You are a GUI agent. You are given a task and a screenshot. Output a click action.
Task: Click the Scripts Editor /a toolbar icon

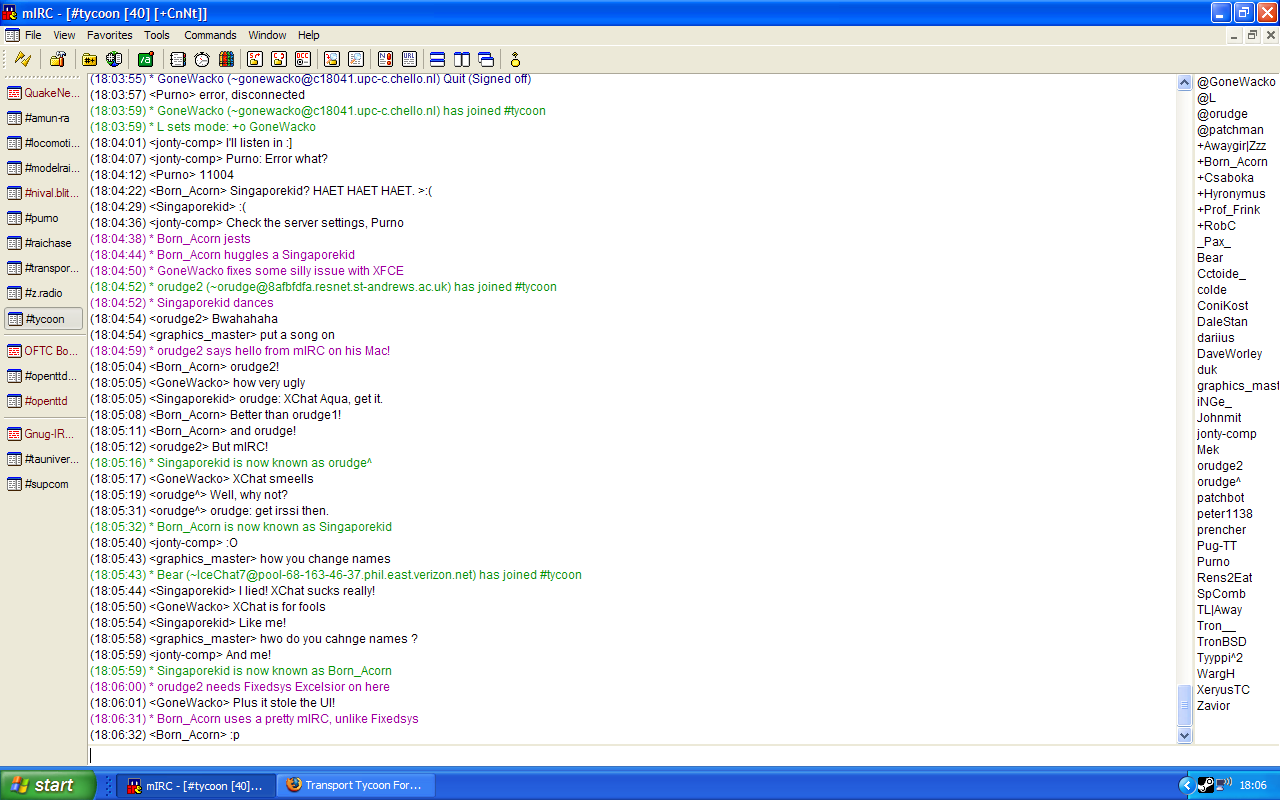click(x=146, y=59)
